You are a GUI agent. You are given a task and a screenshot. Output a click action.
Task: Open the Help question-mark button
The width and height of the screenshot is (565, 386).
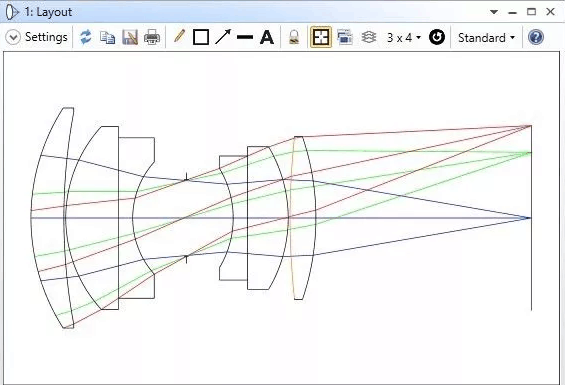click(536, 37)
